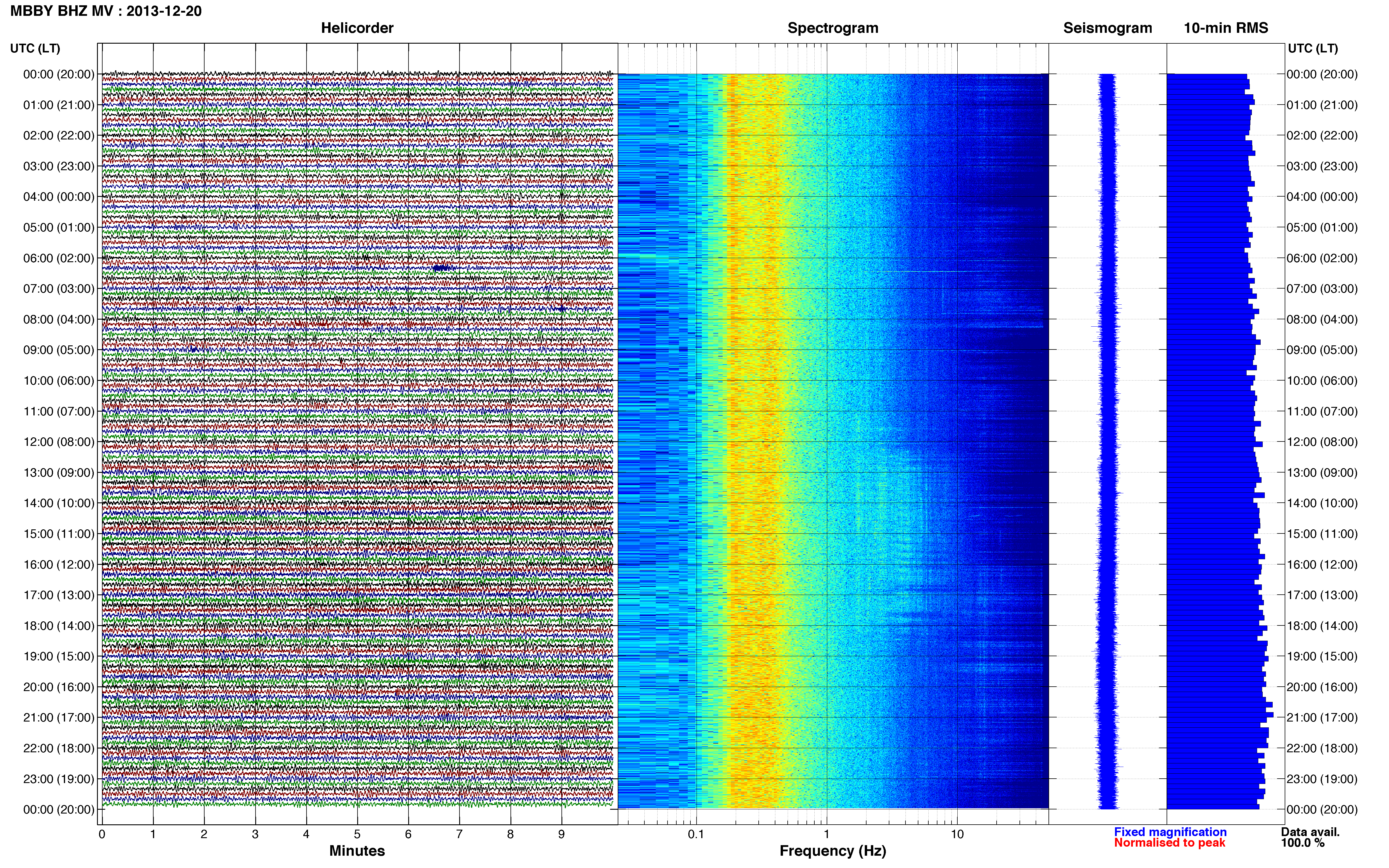Click the '1' frequency axis tick

click(x=827, y=834)
